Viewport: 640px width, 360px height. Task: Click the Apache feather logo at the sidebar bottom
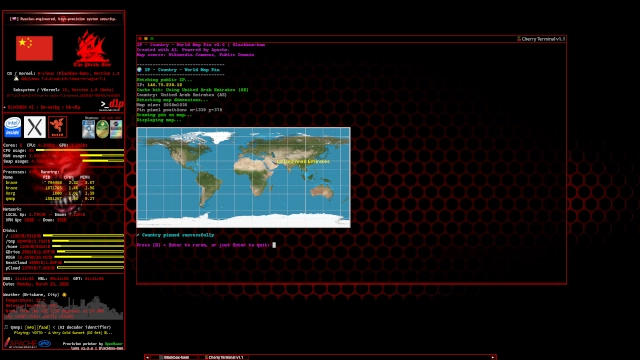pyautogui.click(x=21, y=343)
